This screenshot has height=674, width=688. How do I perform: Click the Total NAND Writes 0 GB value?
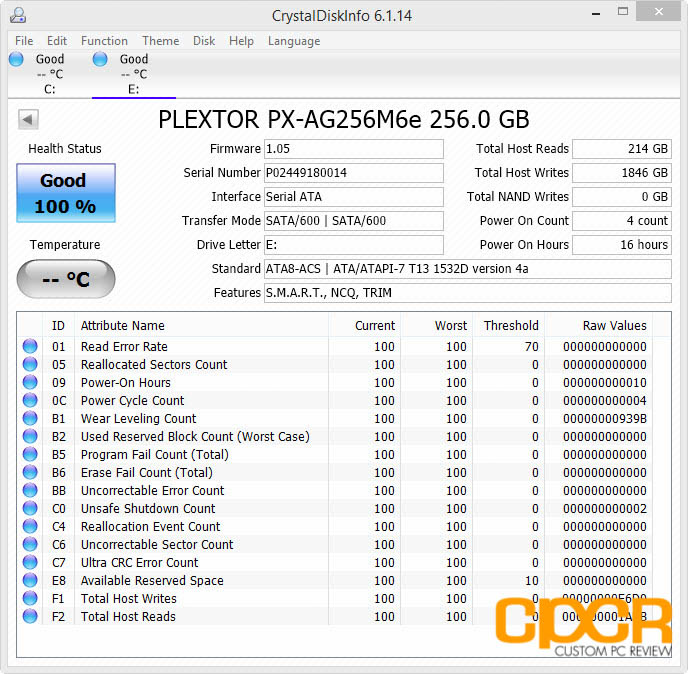(x=622, y=197)
